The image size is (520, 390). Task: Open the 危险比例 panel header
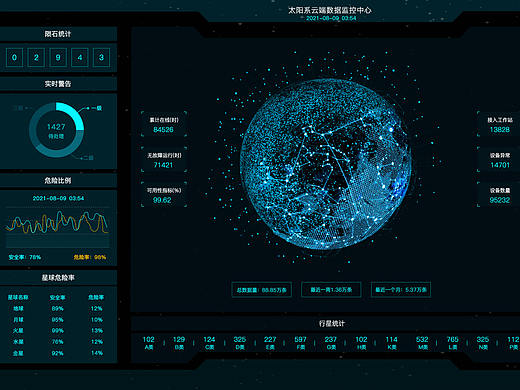(x=58, y=180)
